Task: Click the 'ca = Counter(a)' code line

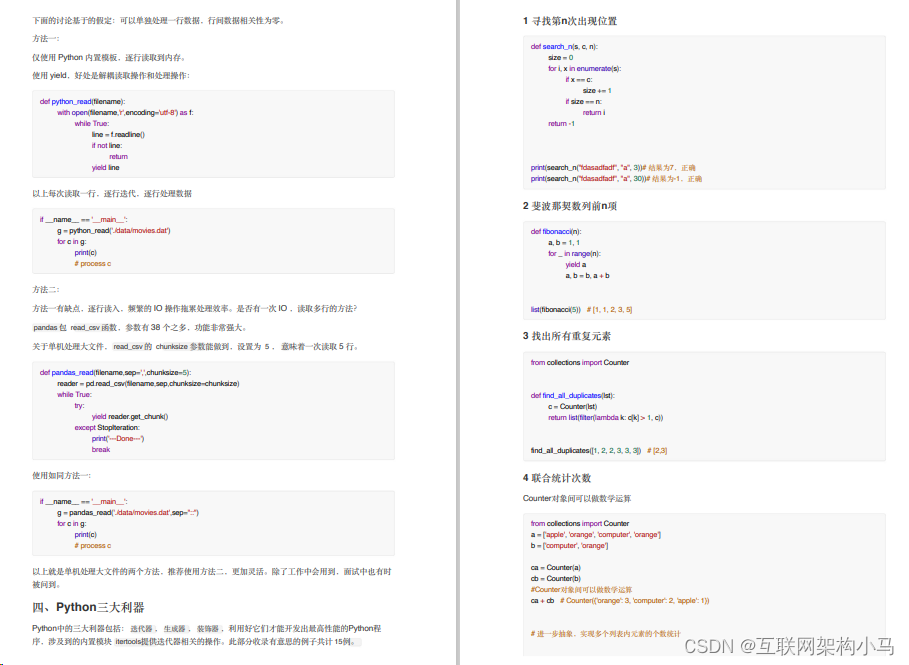Action: point(555,568)
